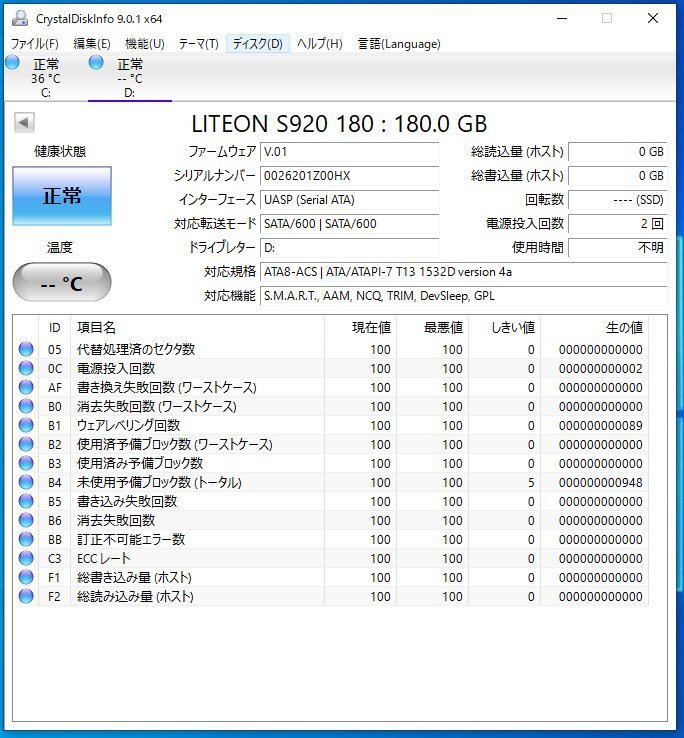Switch to drive C: disk tab
Image resolution: width=684 pixels, height=738 pixels.
point(46,77)
